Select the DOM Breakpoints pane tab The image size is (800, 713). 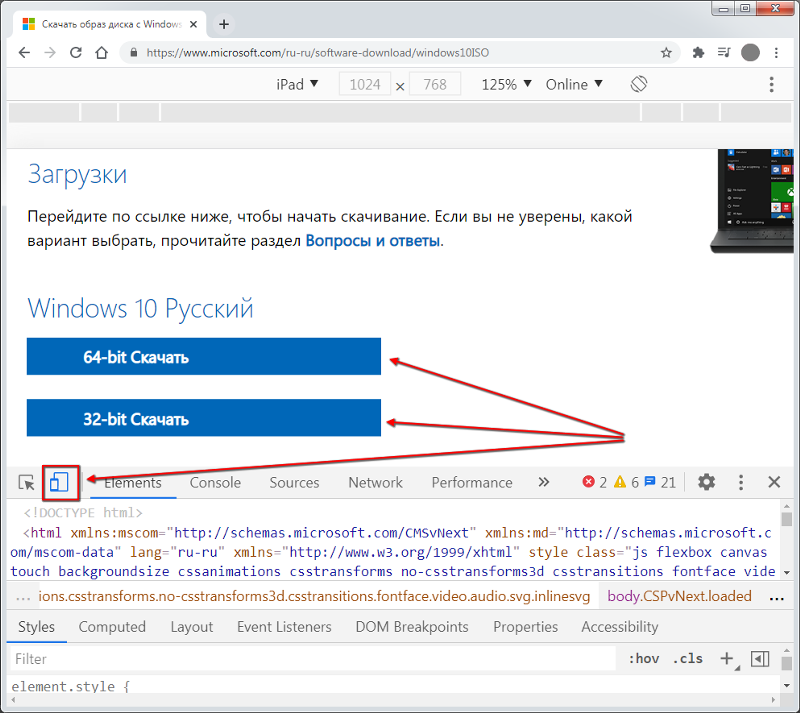pos(412,627)
